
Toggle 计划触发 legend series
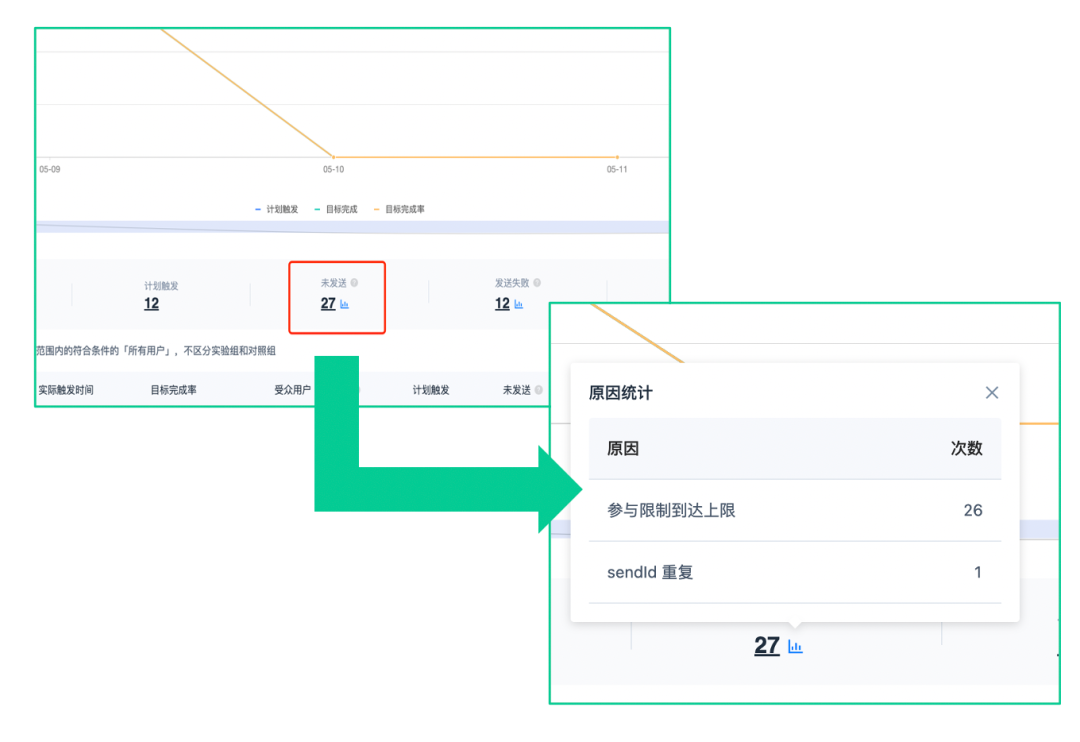277,209
